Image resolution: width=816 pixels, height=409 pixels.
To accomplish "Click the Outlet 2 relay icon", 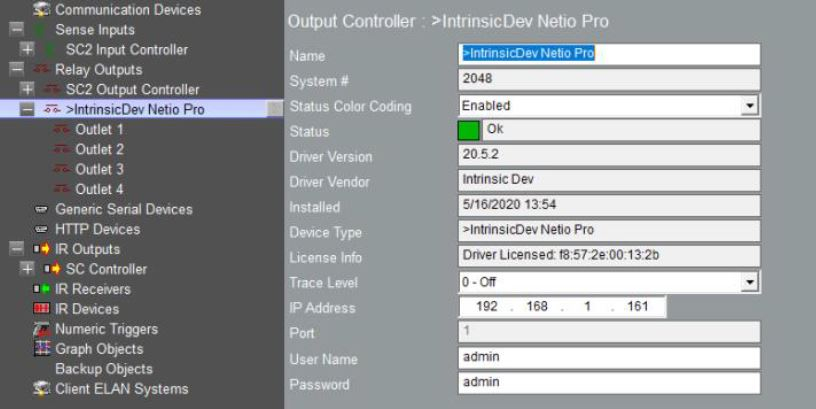I will [62, 149].
